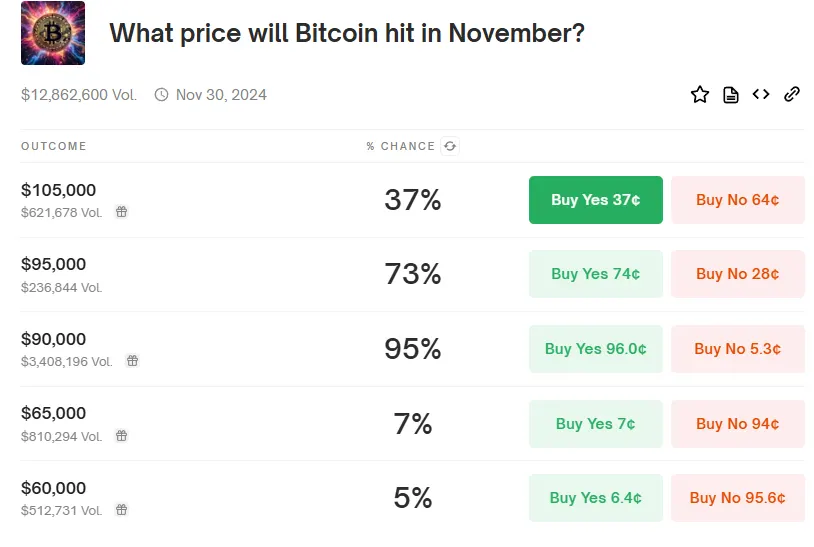Click the gift icon under $105,000
This screenshot has height=547, width=814.
121,212
